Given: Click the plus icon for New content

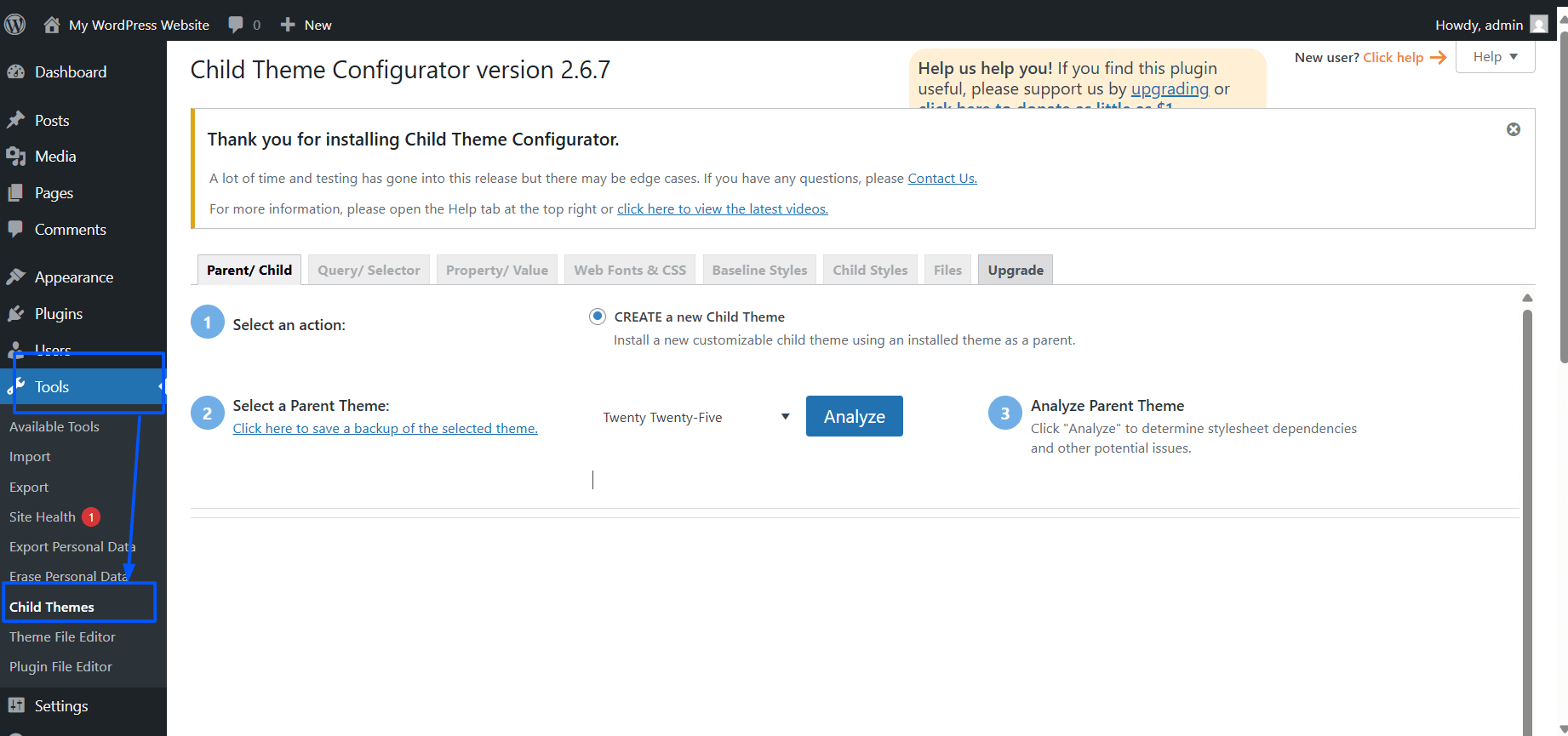Looking at the screenshot, I should click(x=288, y=25).
